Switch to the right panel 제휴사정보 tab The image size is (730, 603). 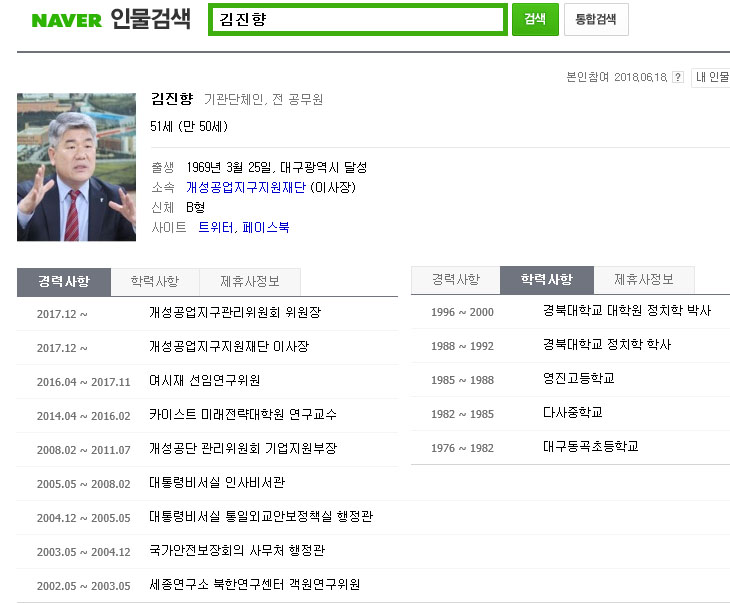click(x=643, y=279)
